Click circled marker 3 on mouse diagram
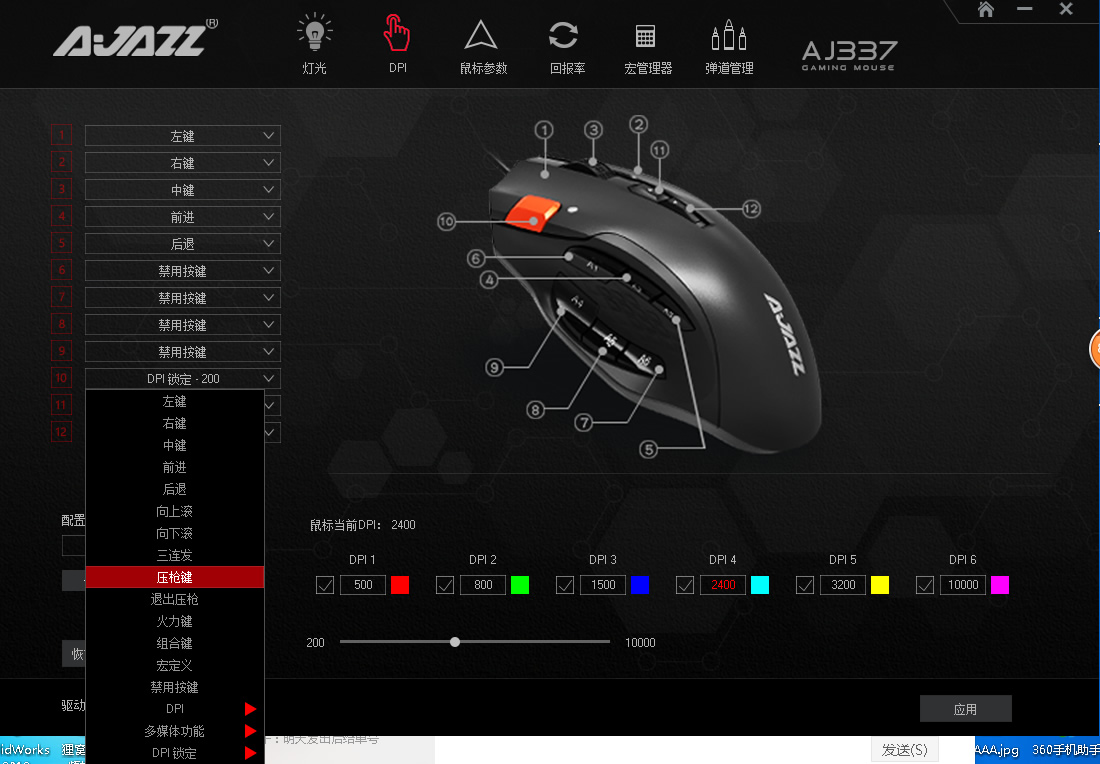The height and width of the screenshot is (764, 1100). (593, 130)
